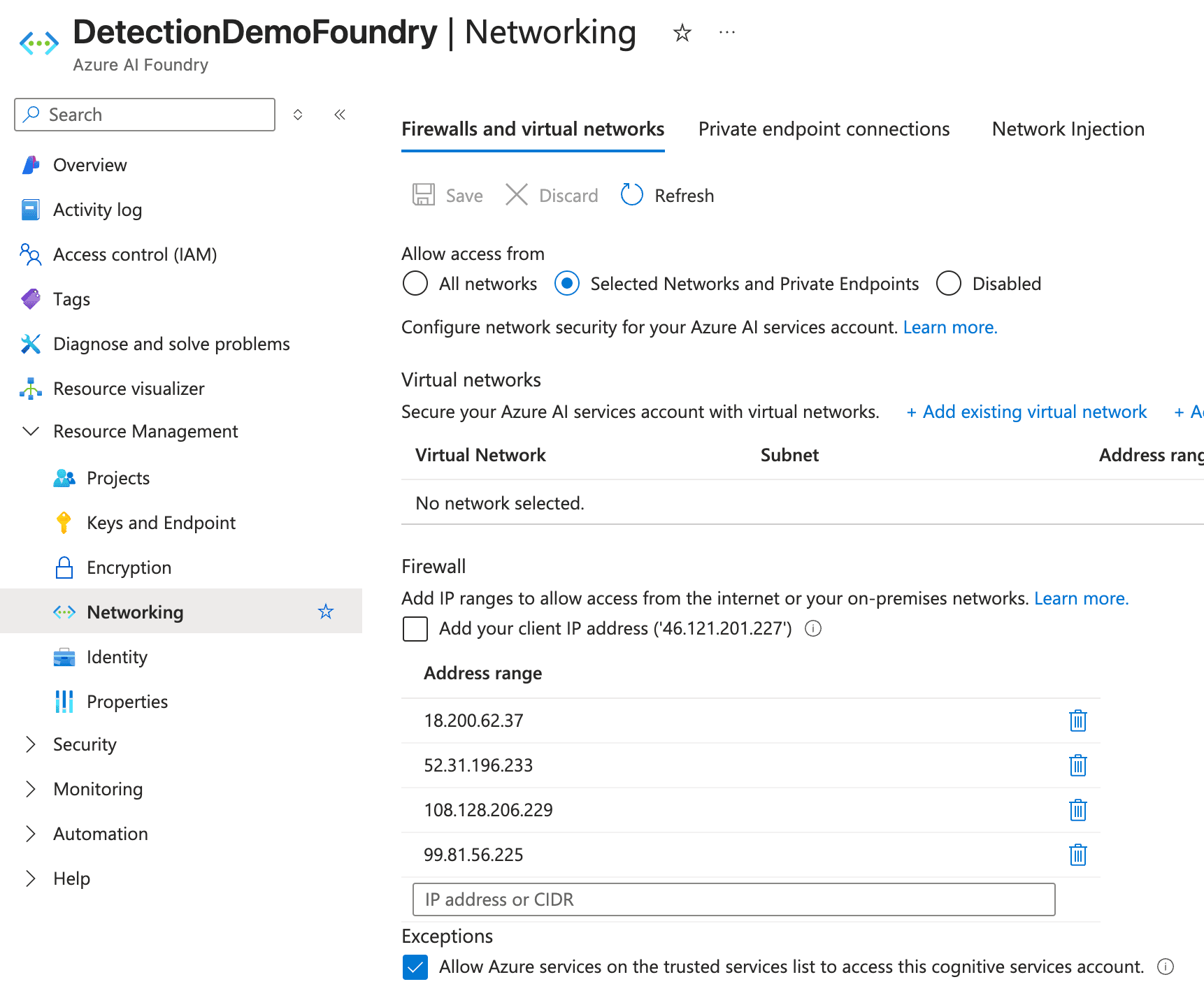The width and height of the screenshot is (1204, 1005).
Task: Click Add existing virtual network link
Action: pyautogui.click(x=1026, y=412)
